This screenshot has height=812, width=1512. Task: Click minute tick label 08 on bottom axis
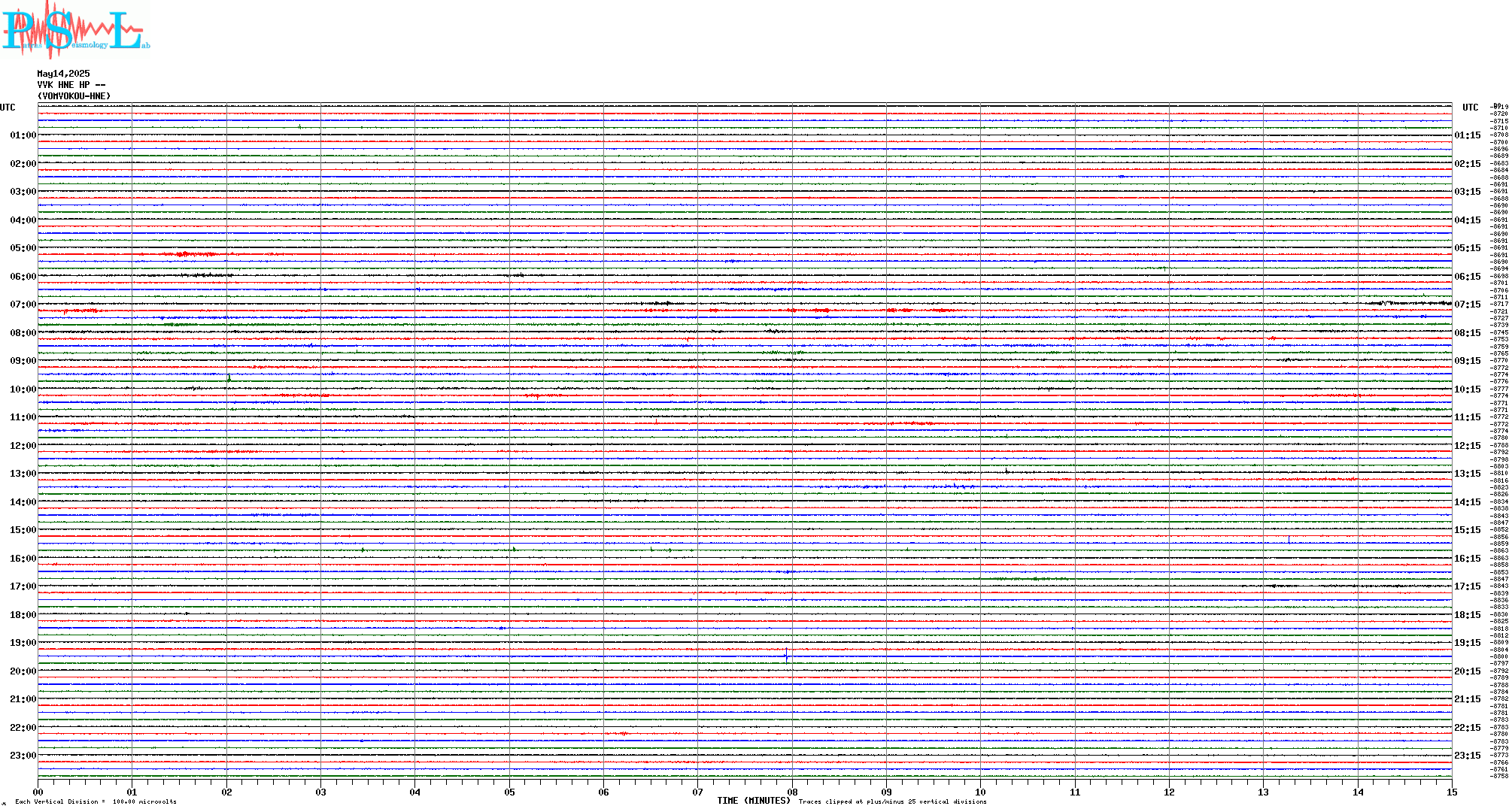coord(792,792)
